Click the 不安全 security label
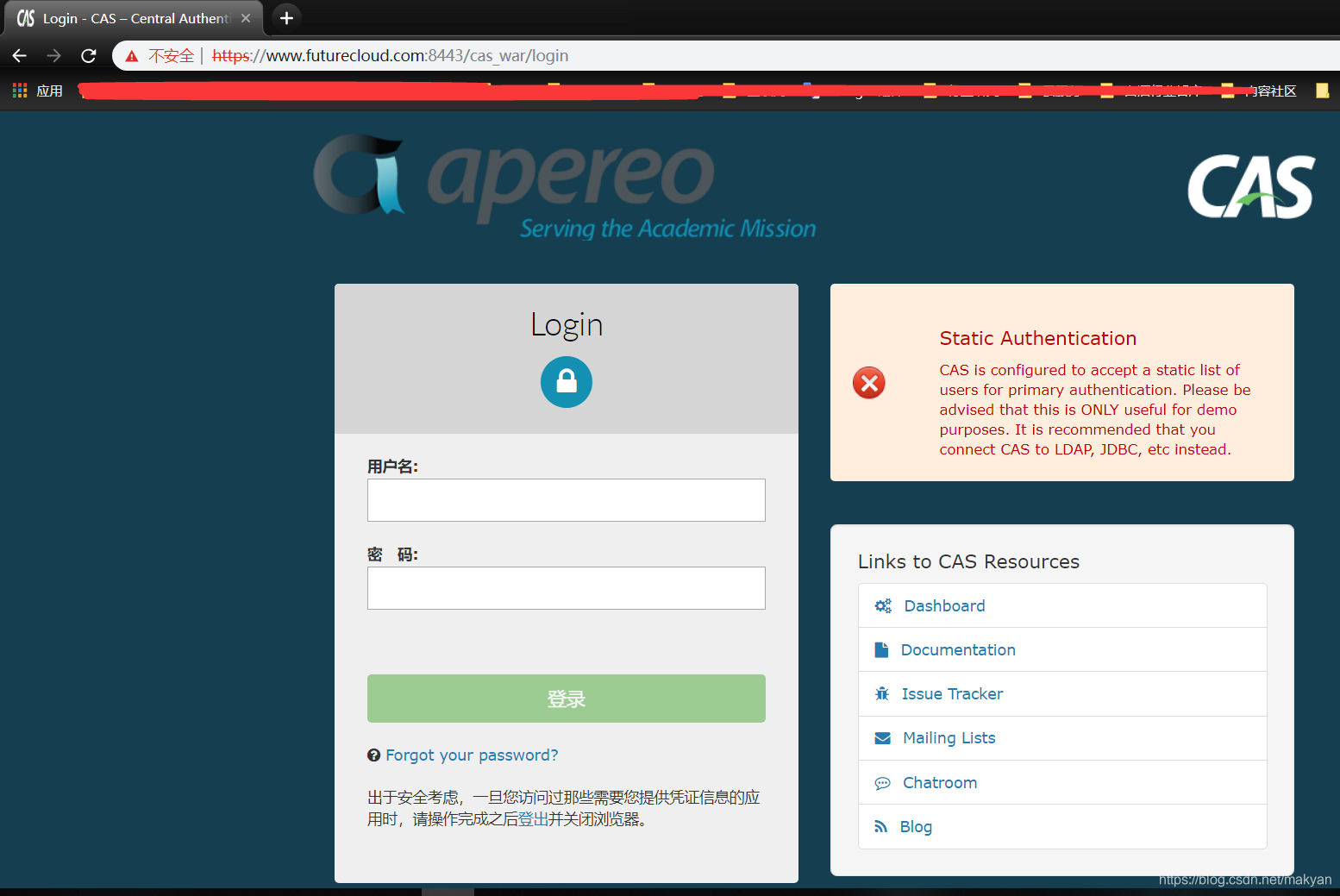 172,56
